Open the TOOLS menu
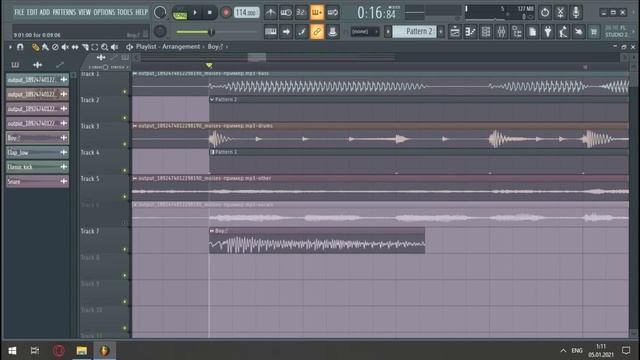 (x=125, y=12)
